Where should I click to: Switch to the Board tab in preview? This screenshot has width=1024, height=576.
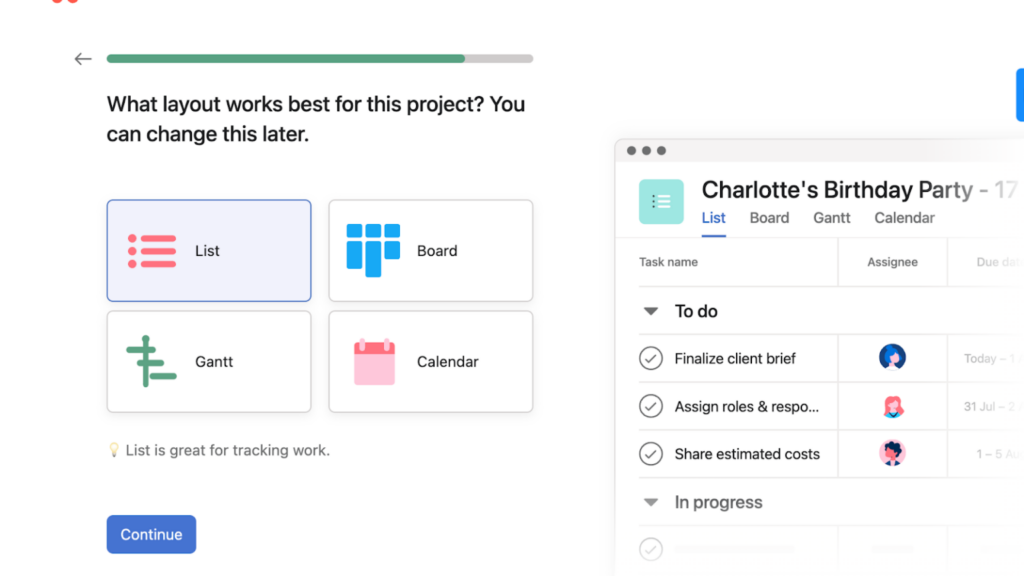[x=769, y=217]
